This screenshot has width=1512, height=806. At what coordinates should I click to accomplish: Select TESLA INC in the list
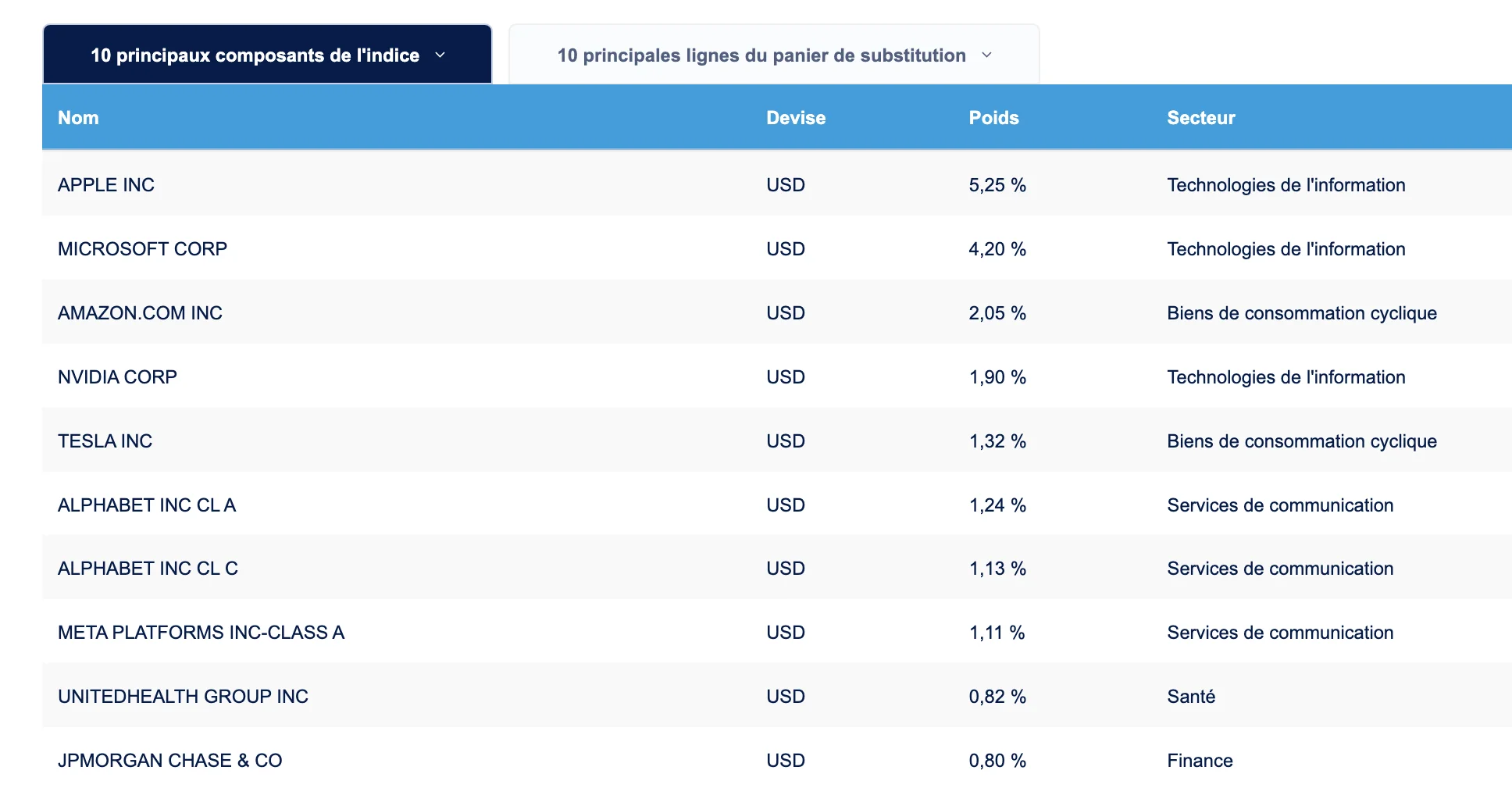105,441
